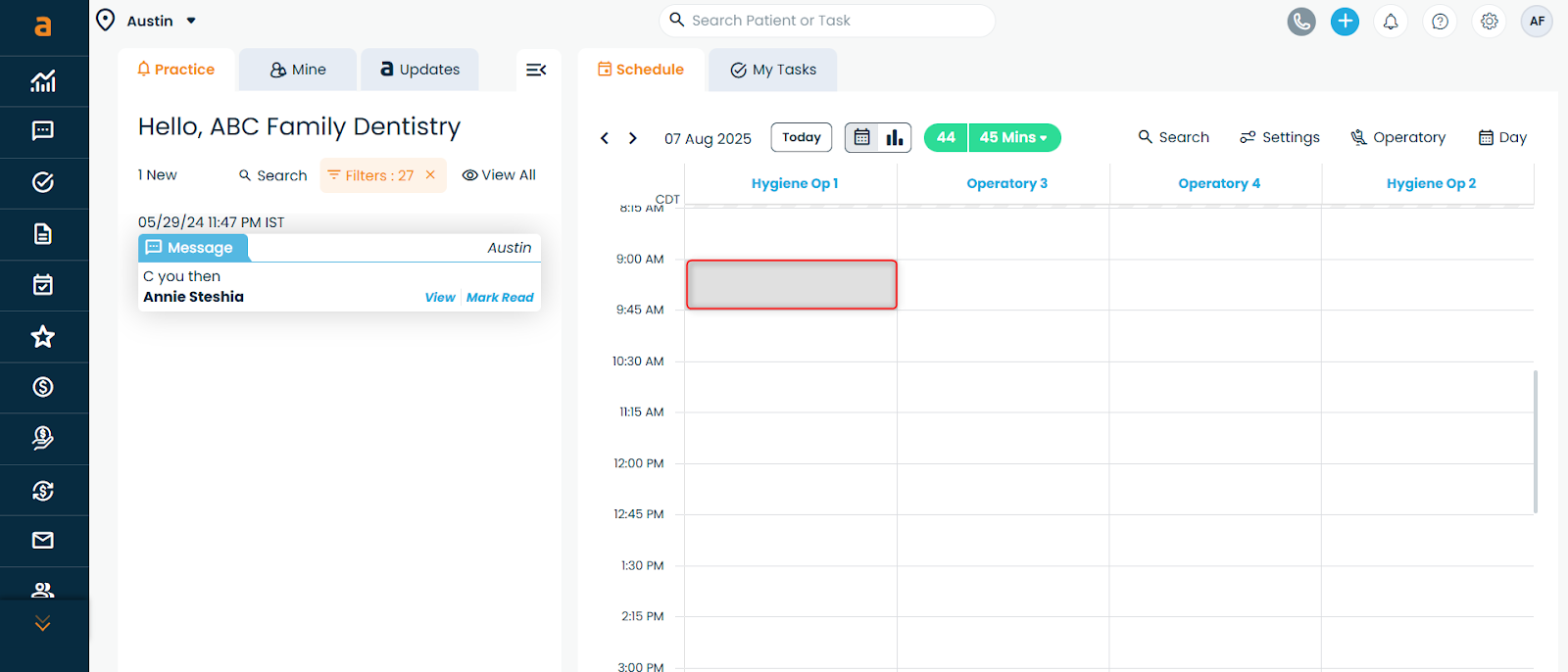Switch to calendar grid schedule view
1568x672 pixels.
coord(862,138)
